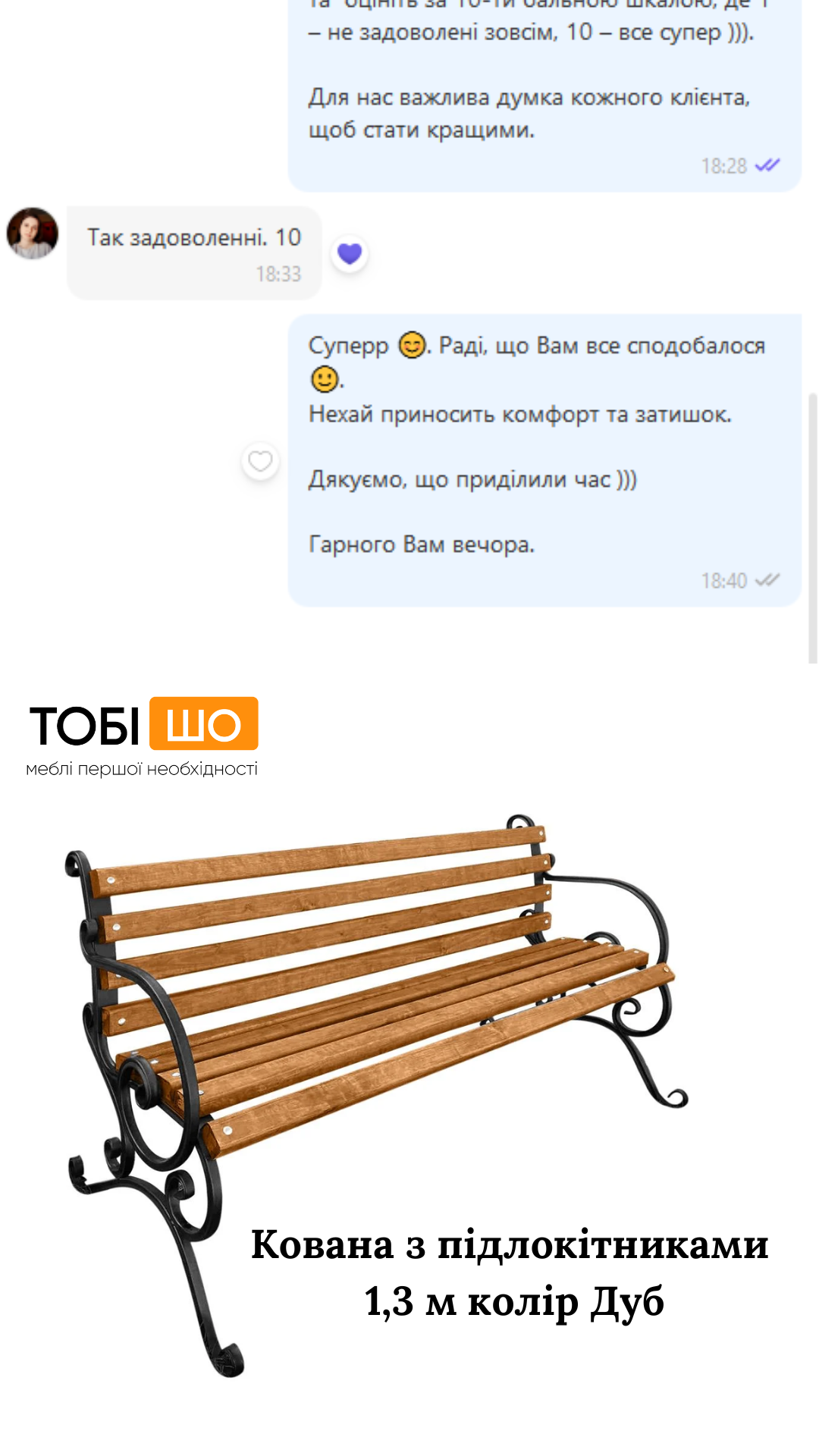Click the orange ШО logo badge

coord(204,723)
